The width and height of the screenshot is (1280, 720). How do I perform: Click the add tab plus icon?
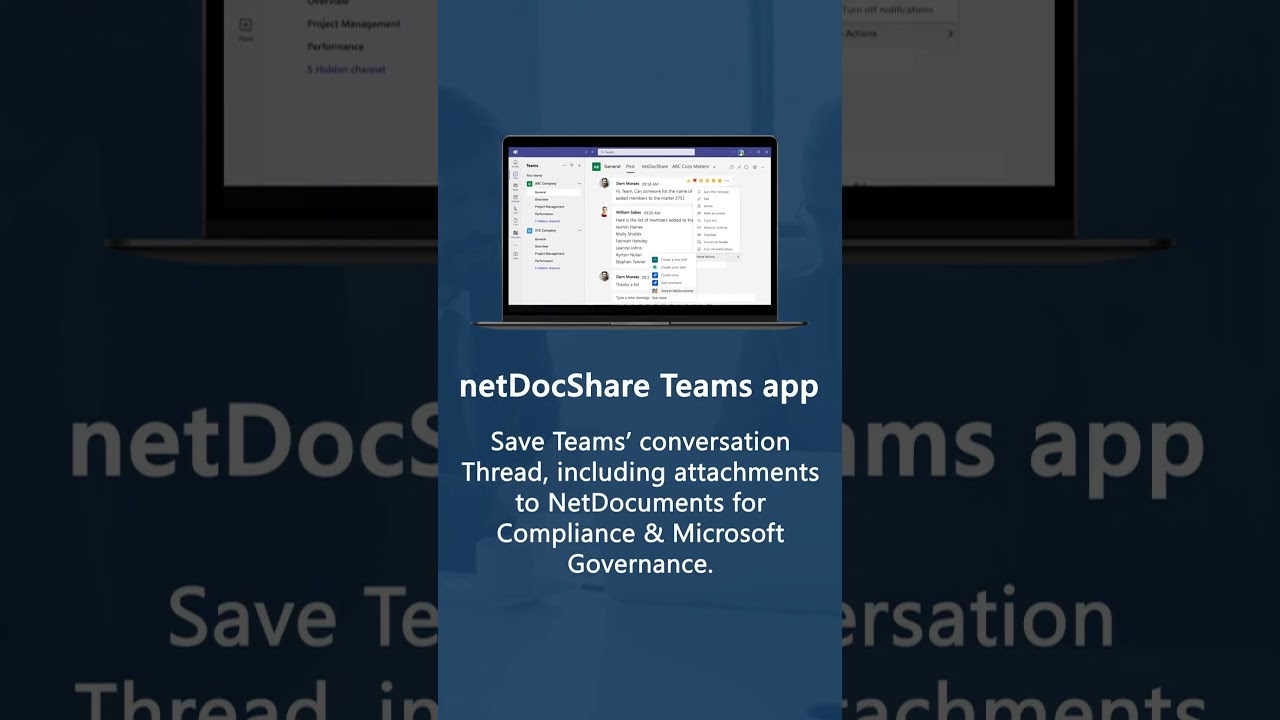714,167
